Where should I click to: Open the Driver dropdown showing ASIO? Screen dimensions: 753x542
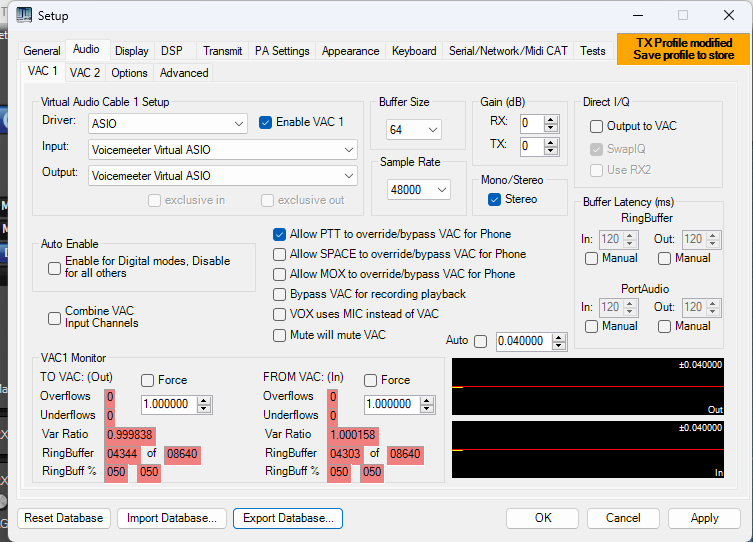[x=236, y=124]
